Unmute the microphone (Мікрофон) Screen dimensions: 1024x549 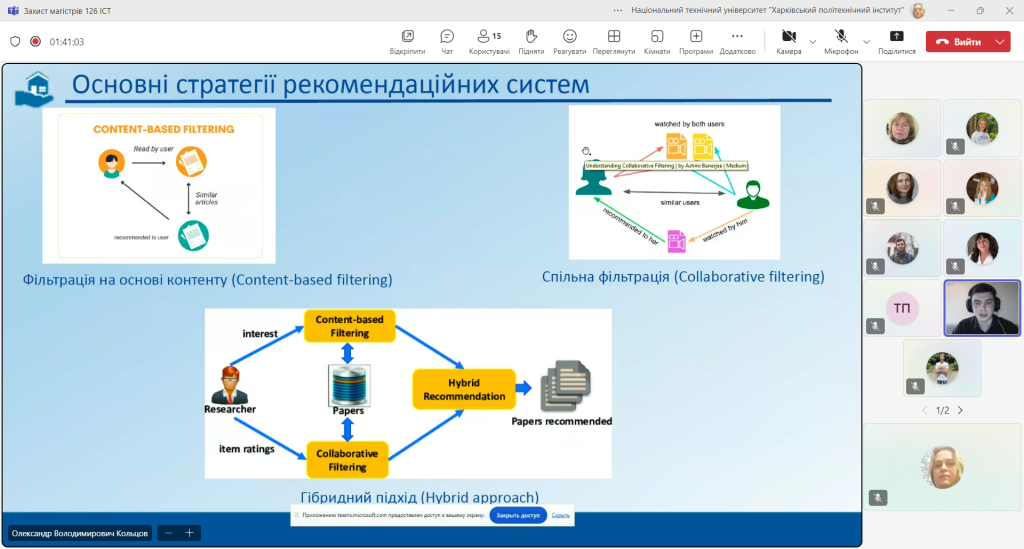[841, 41]
